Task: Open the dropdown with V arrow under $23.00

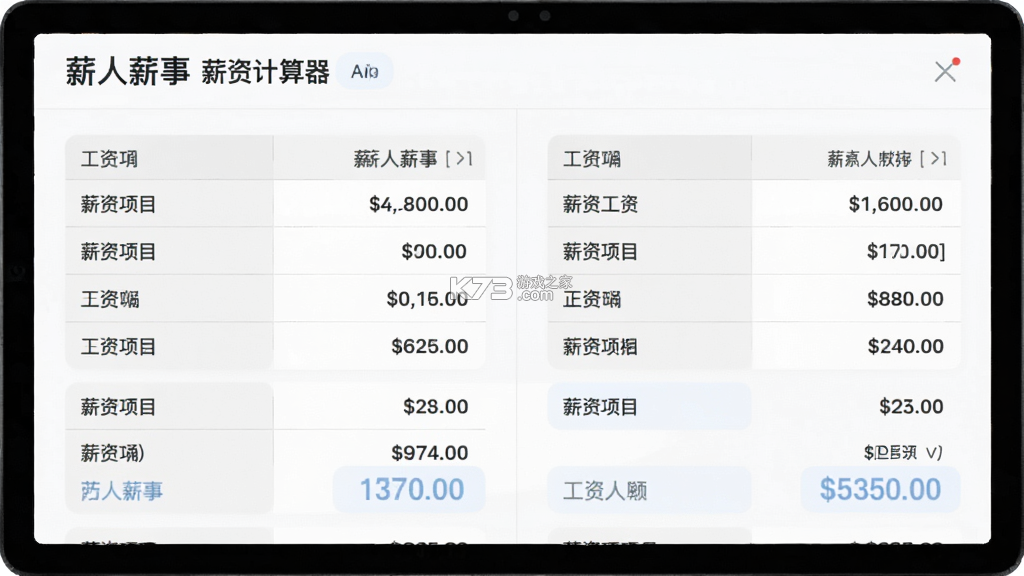Action: (903, 453)
